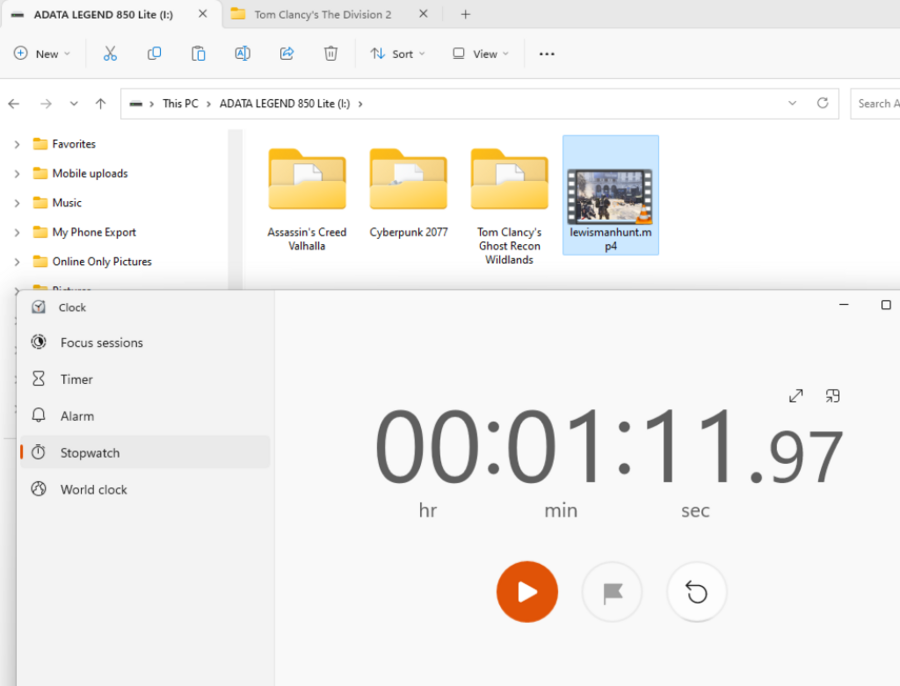Open the View layout dropdown
This screenshot has width=900, height=686.
coord(480,54)
